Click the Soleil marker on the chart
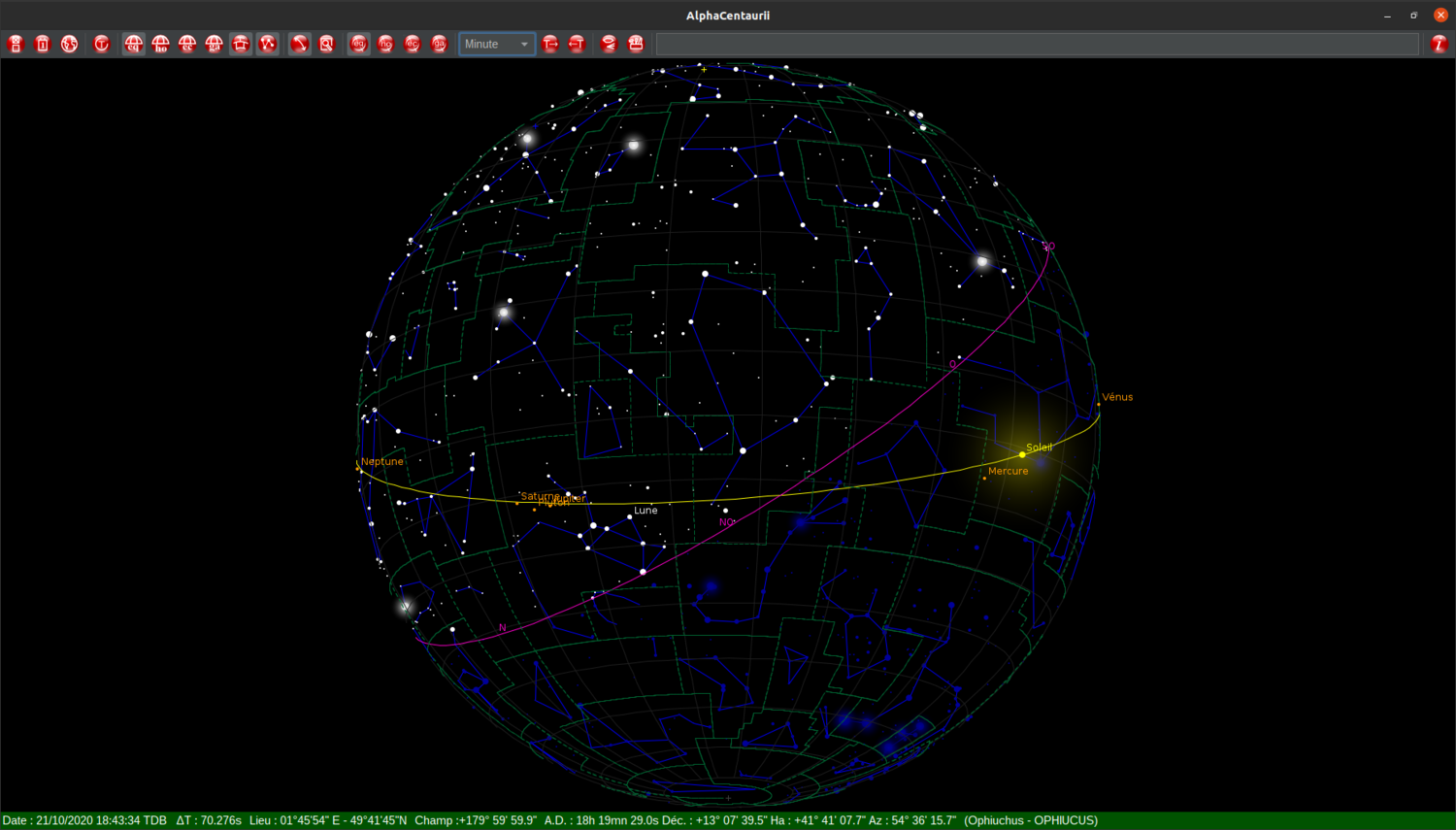The height and width of the screenshot is (830, 1456). pyautogui.click(x=1022, y=452)
